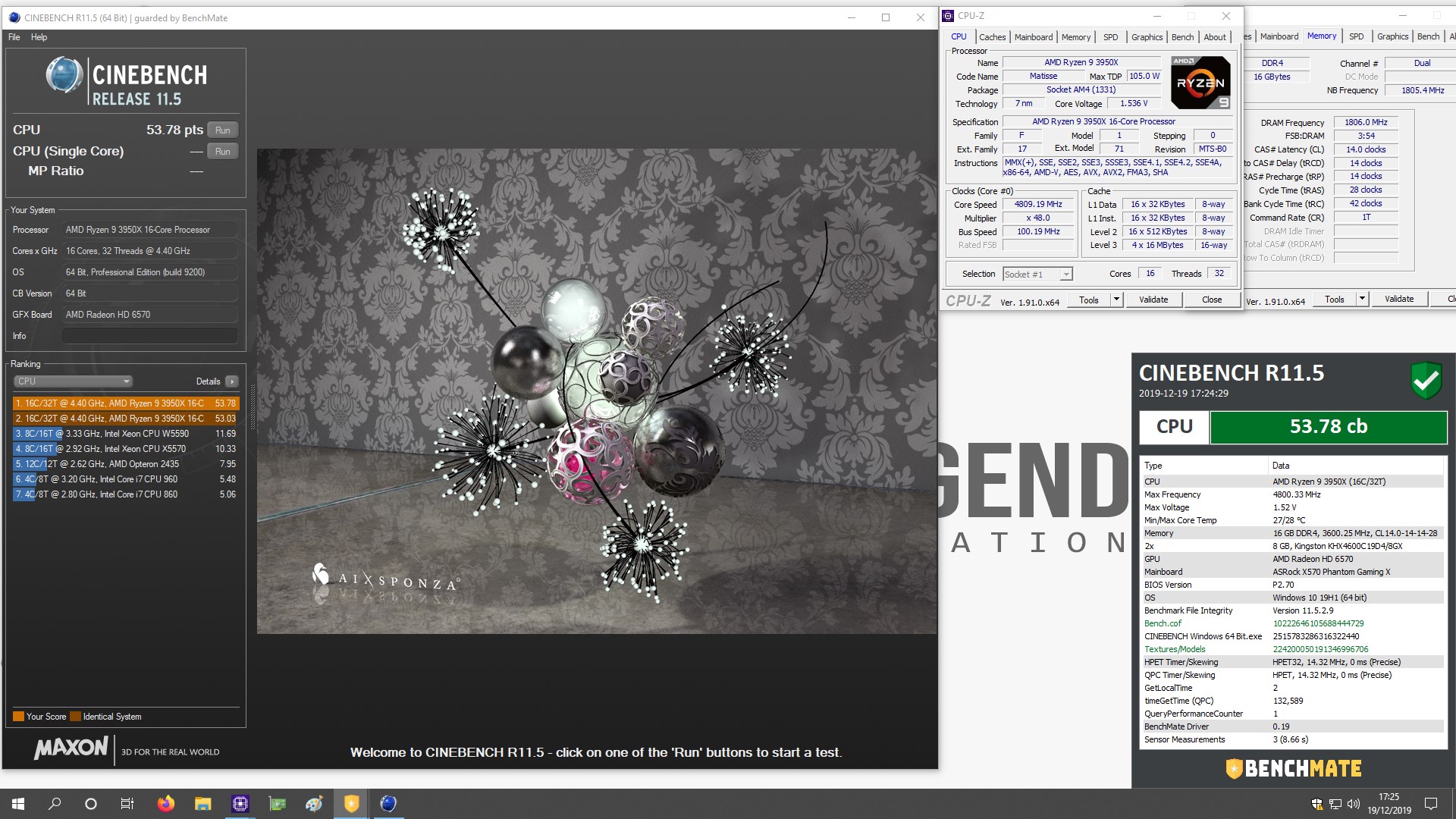This screenshot has height=819, width=1456.
Task: Click the CPU-Z window title icon
Action: (x=949, y=16)
